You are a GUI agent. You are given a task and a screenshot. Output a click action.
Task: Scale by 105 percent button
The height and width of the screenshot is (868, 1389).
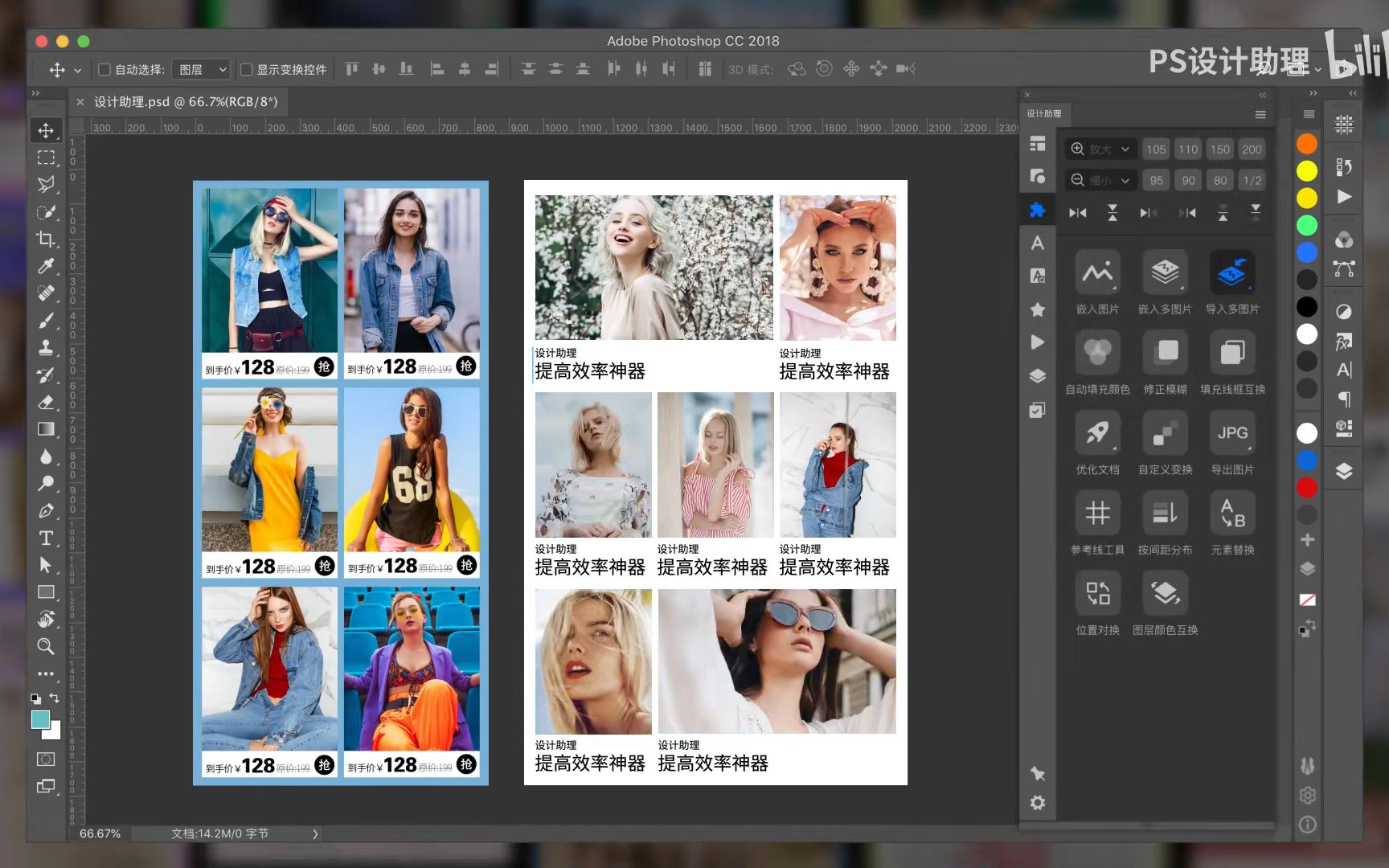pos(1156,149)
